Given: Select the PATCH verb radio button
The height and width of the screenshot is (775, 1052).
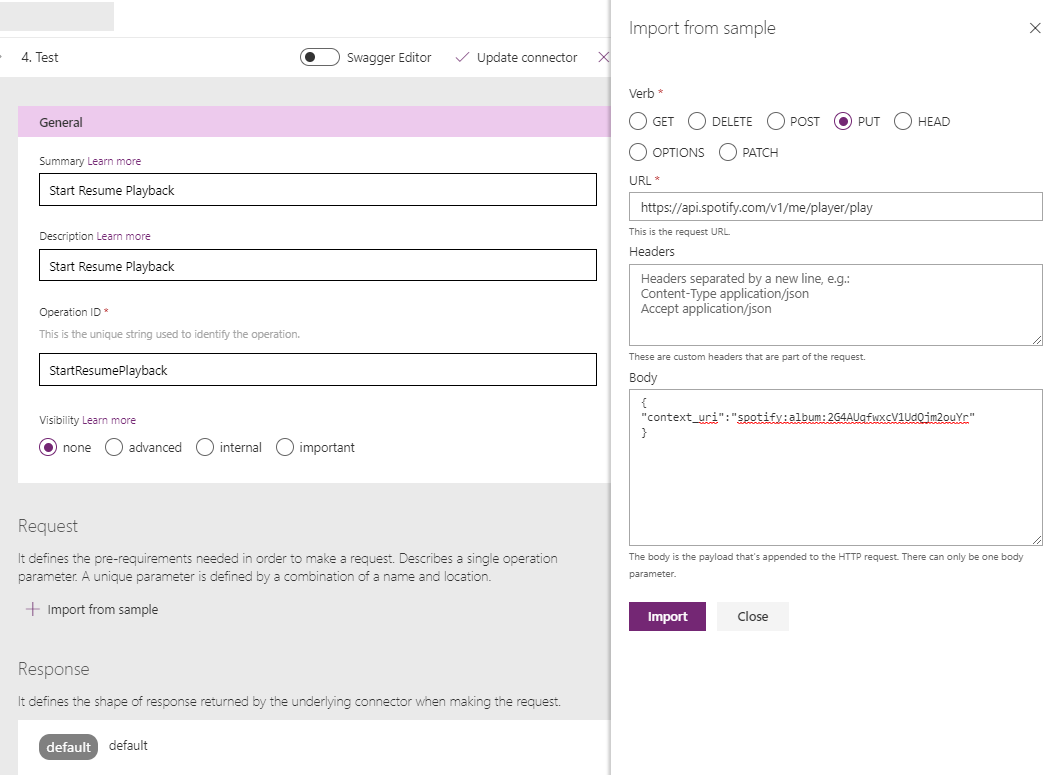Looking at the screenshot, I should pos(728,153).
